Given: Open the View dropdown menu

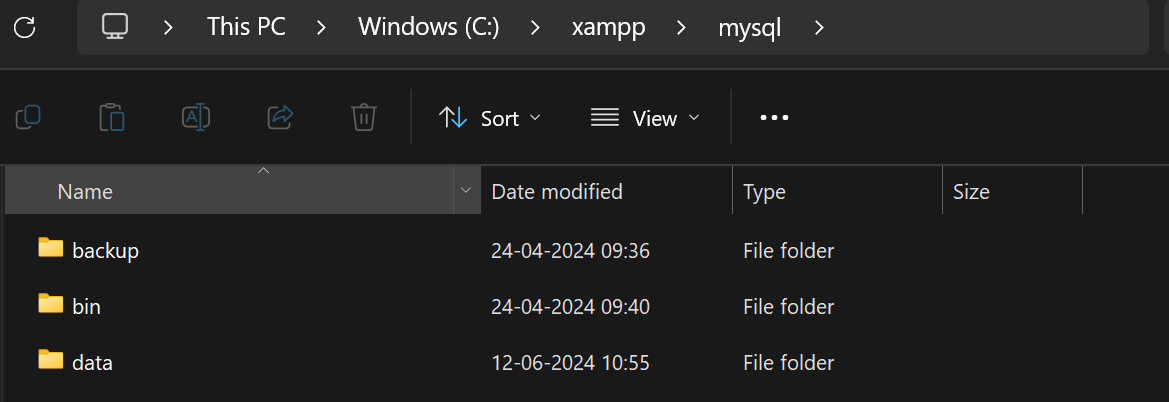Looking at the screenshot, I should 646,118.
